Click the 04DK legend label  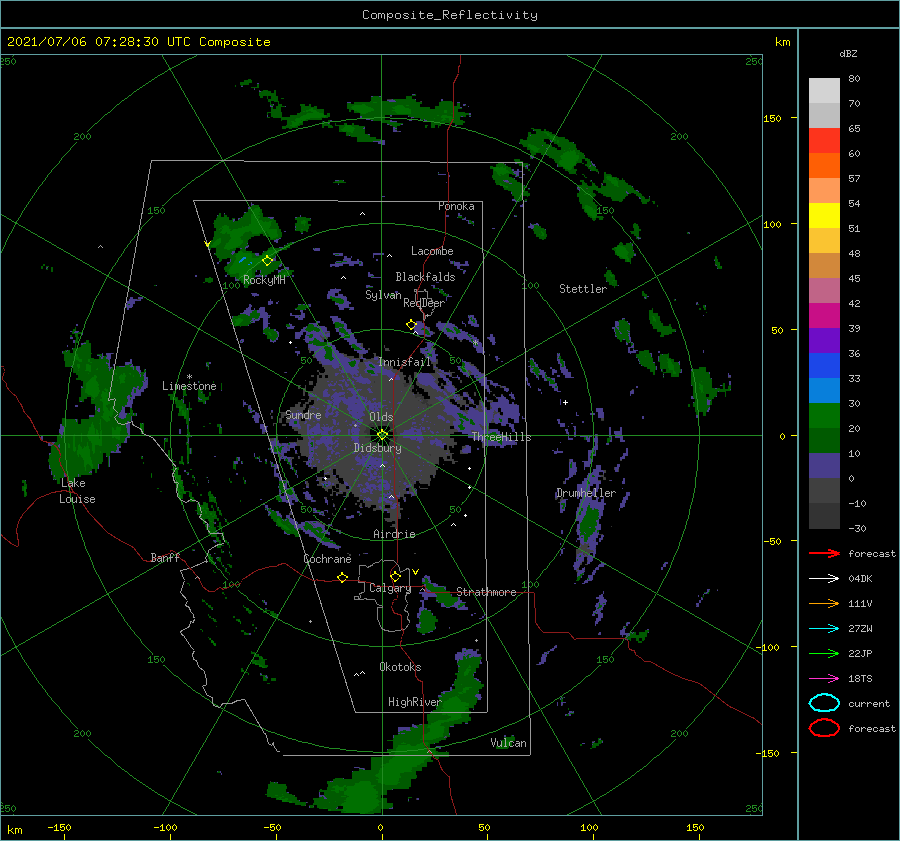(x=860, y=579)
